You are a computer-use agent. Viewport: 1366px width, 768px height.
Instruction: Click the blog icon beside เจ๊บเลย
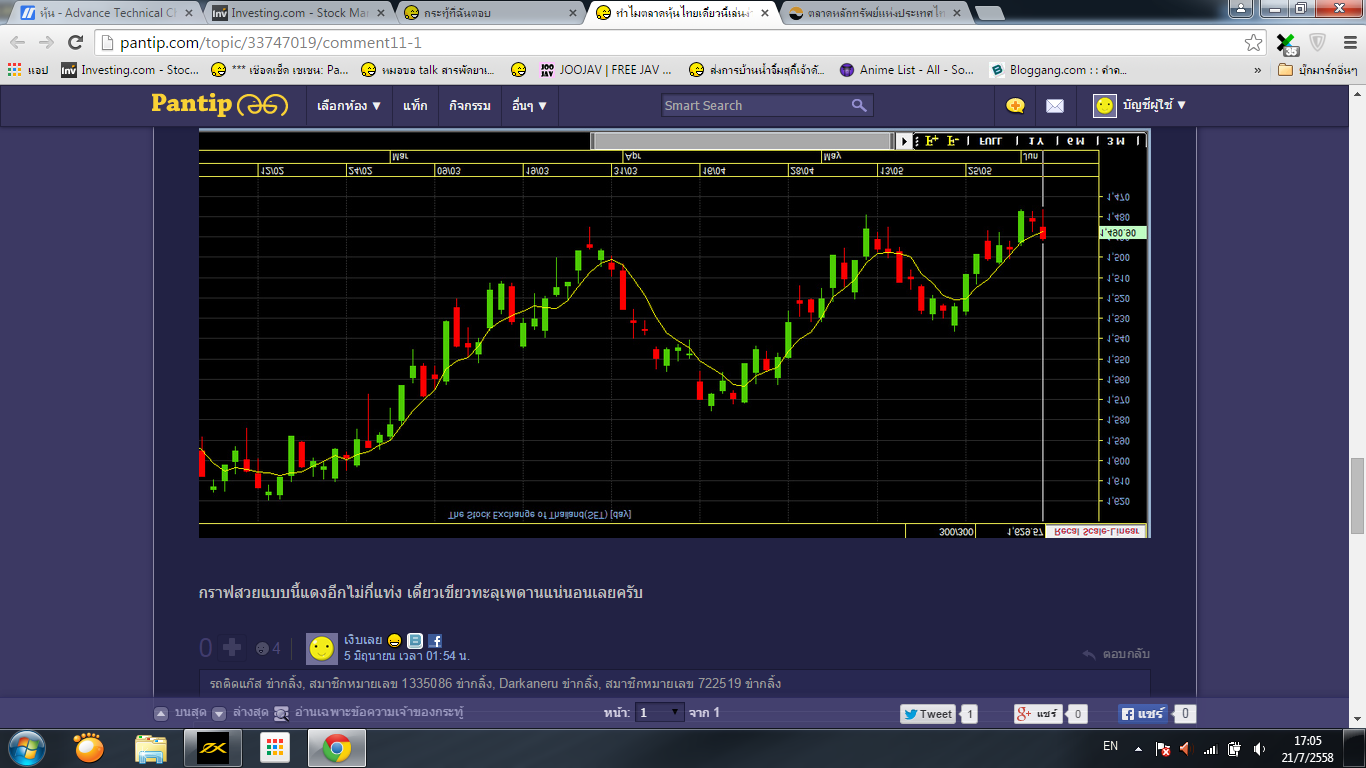(415, 641)
